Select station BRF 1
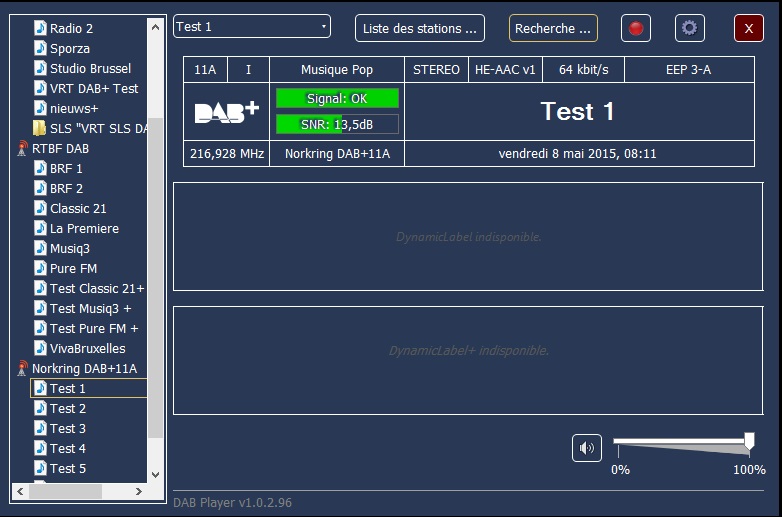Viewport: 782px width, 517px height. pyautogui.click(x=65, y=169)
